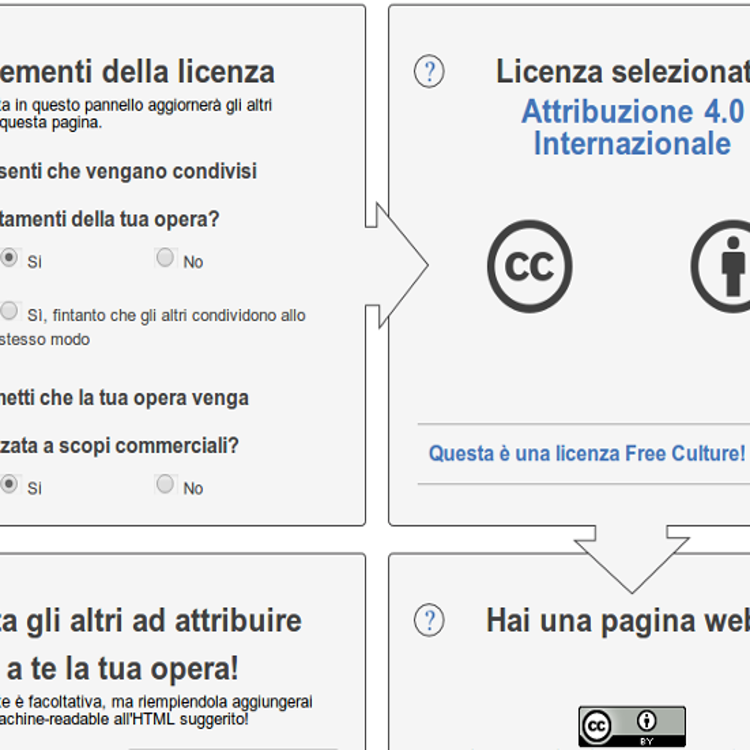
Task: Click the 'tamenti della tua opera?' question text
Action: pyautogui.click(x=110, y=220)
